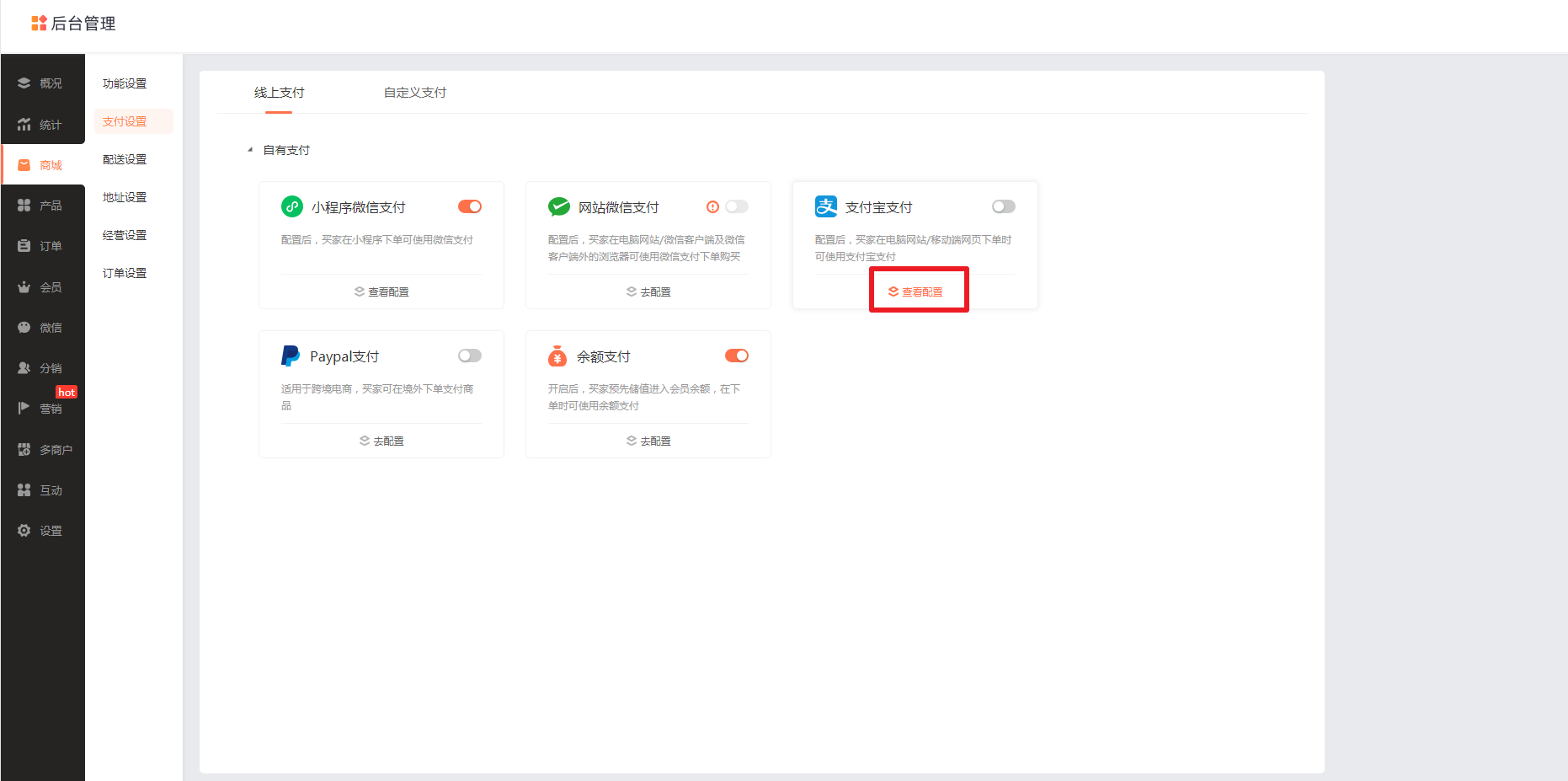Click 去配置 under Paypal支付
The width and height of the screenshot is (1568, 781).
(381, 441)
